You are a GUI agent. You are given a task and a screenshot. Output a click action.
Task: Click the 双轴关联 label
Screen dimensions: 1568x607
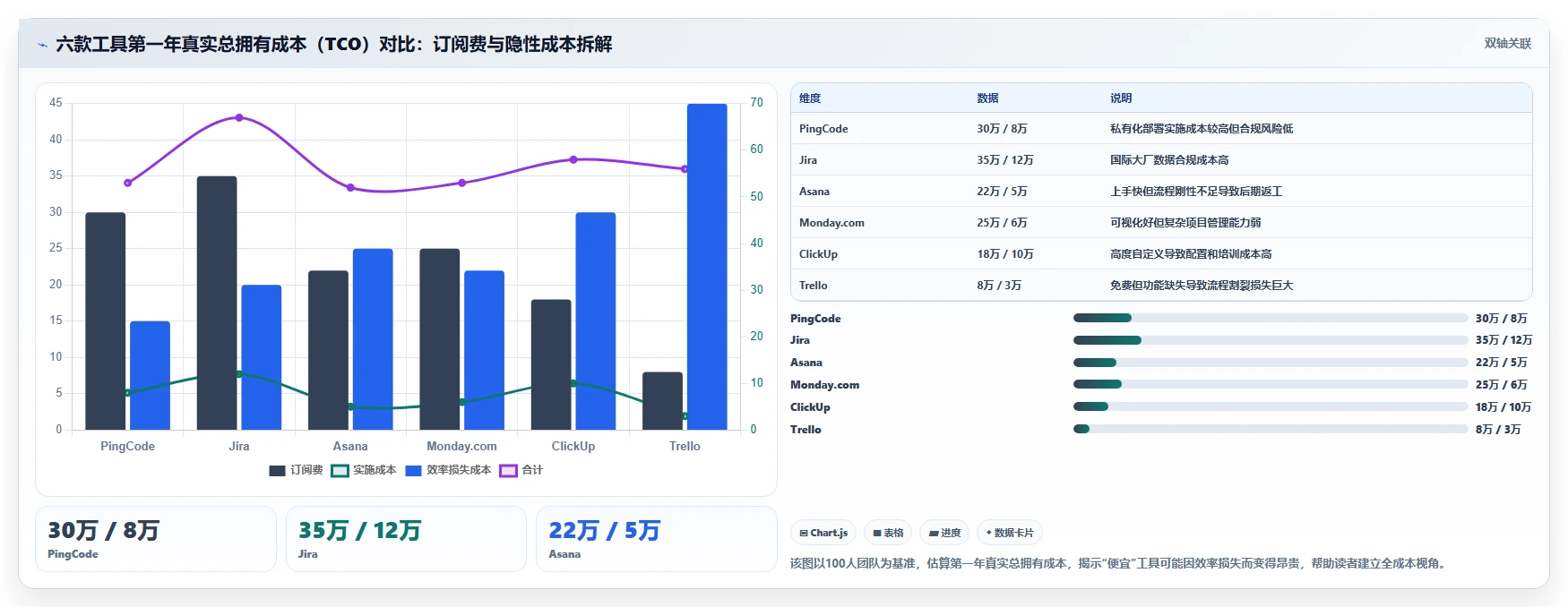pos(1508,43)
